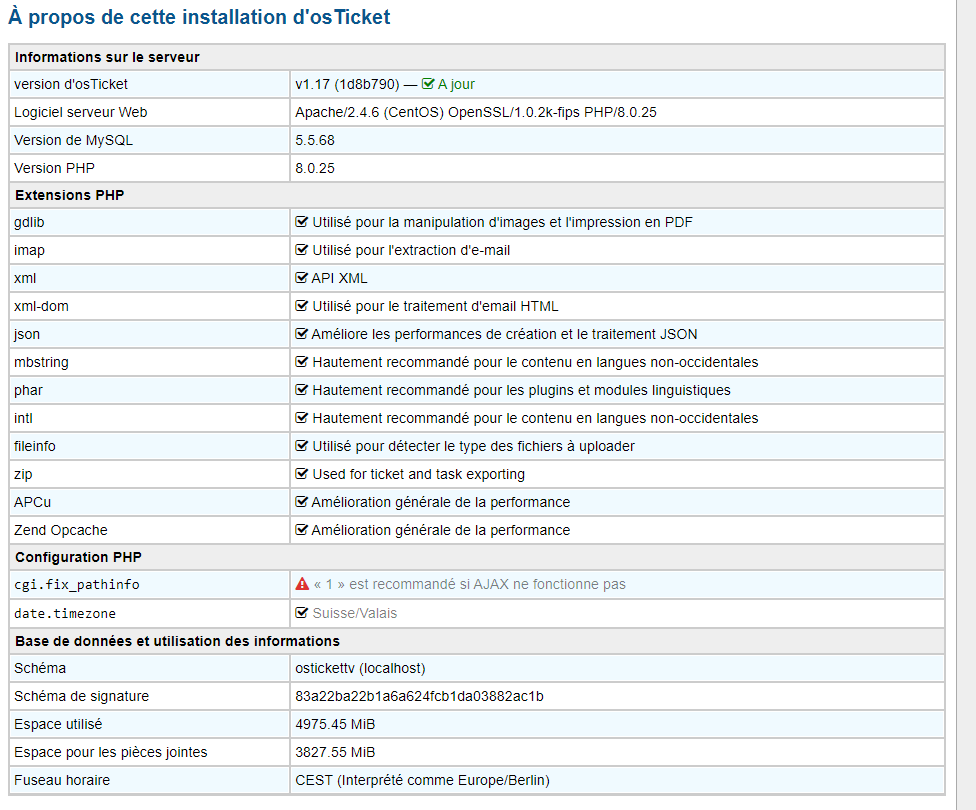
Task: Click the 'Logiciel serveur Web' label
Action: click(x=81, y=113)
